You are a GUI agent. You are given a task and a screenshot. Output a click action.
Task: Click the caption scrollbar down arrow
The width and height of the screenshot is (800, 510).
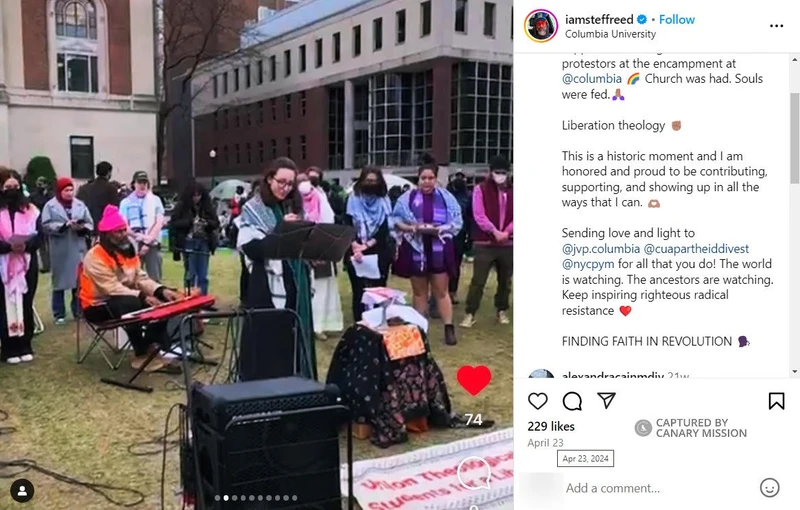pos(794,372)
